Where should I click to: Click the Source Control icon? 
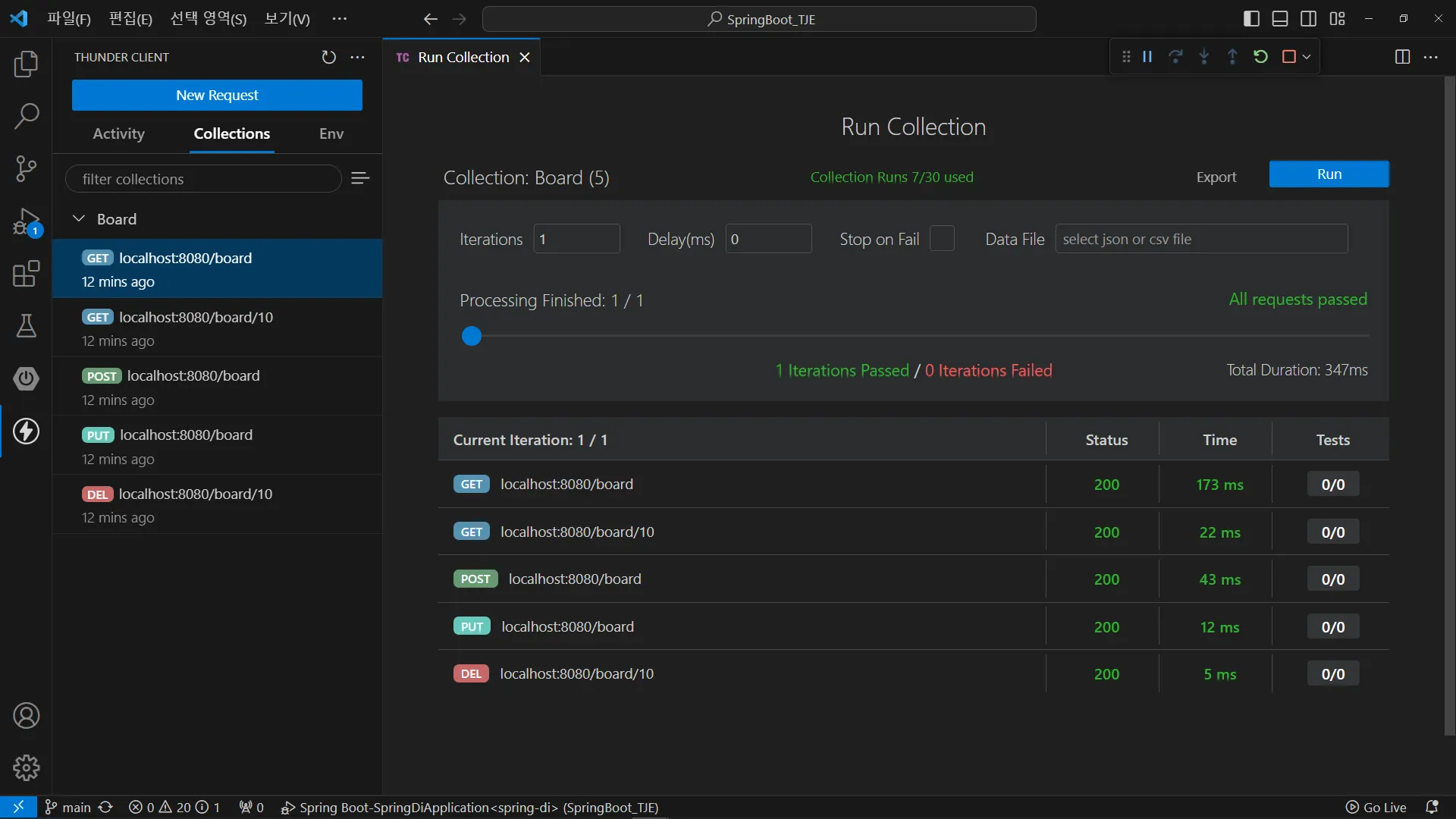click(26, 168)
